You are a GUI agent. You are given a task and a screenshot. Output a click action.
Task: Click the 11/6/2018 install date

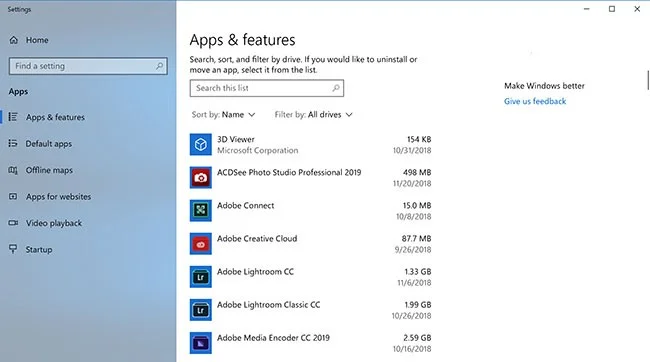pyautogui.click(x=414, y=283)
